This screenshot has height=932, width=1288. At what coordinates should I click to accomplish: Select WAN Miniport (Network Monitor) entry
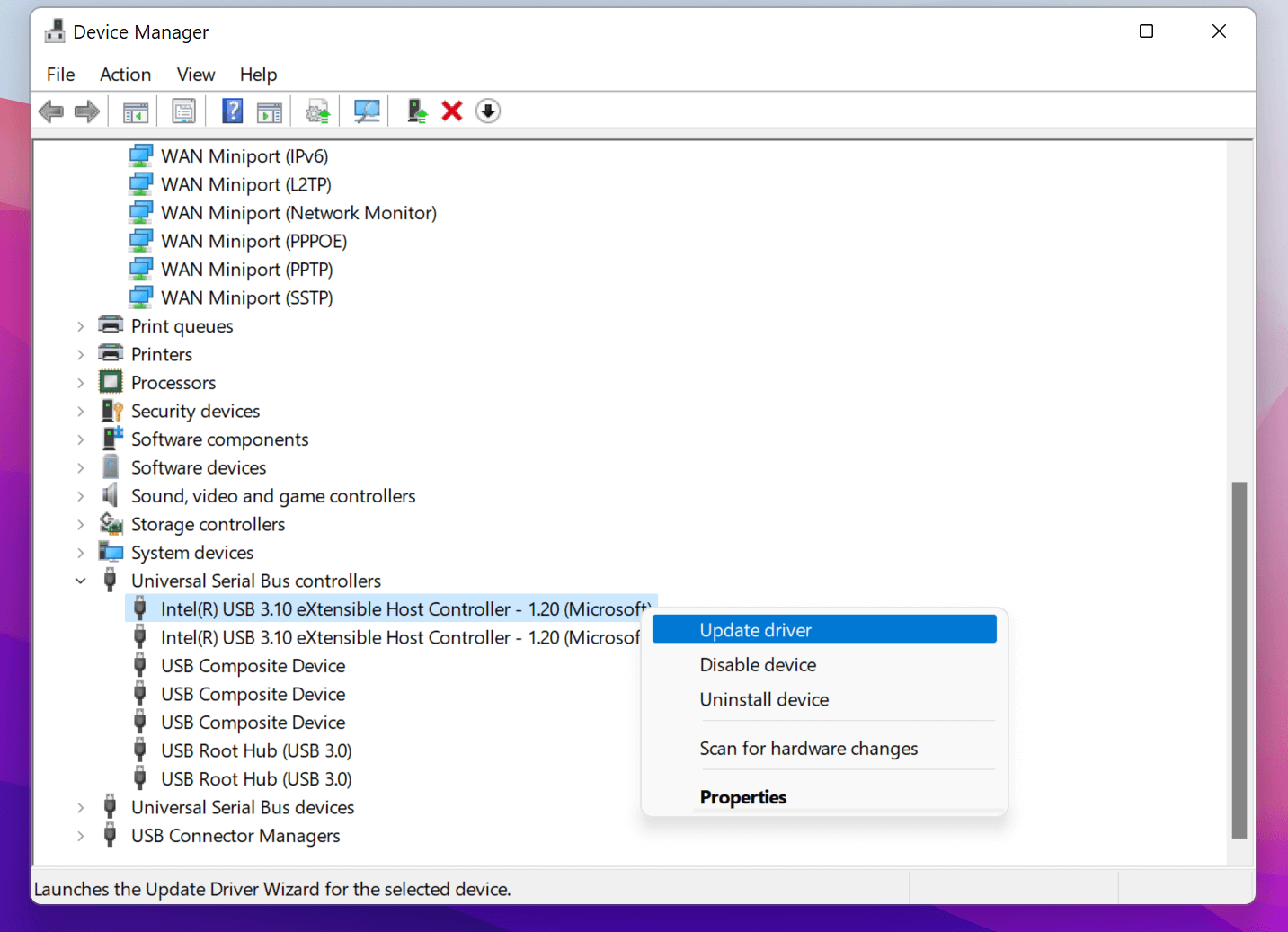298,213
